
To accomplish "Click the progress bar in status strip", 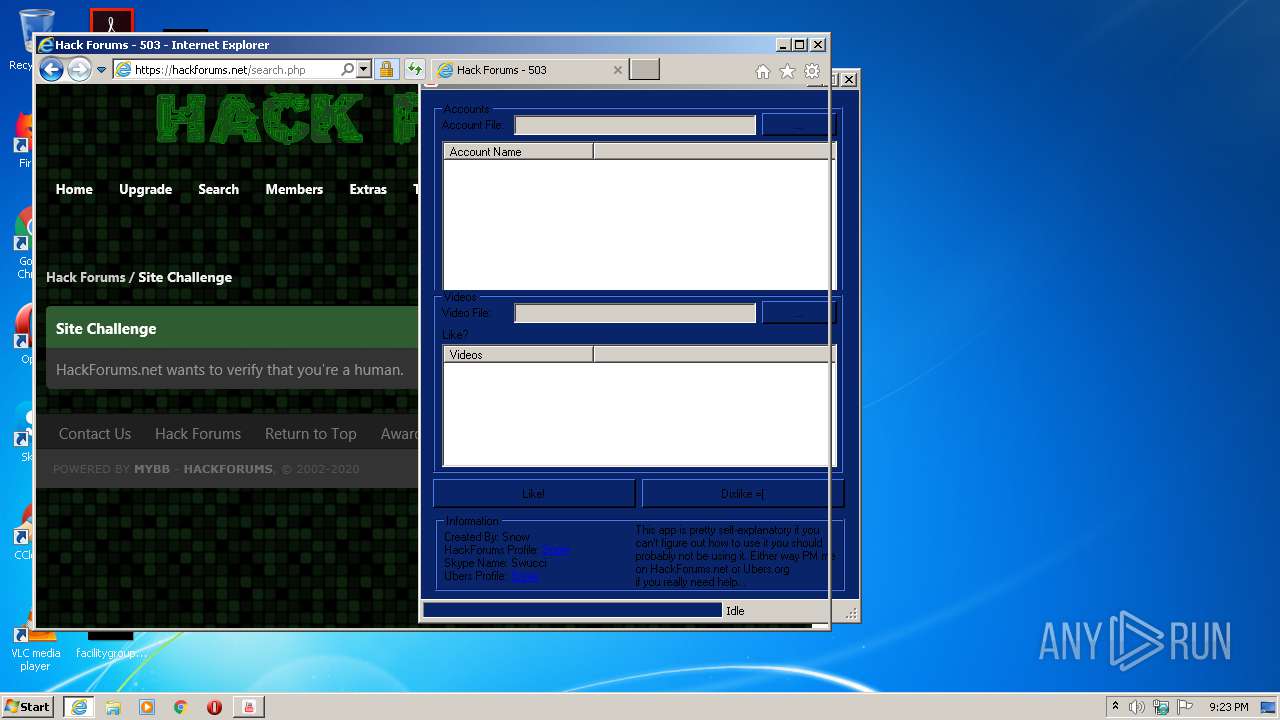I will pyautogui.click(x=572, y=610).
